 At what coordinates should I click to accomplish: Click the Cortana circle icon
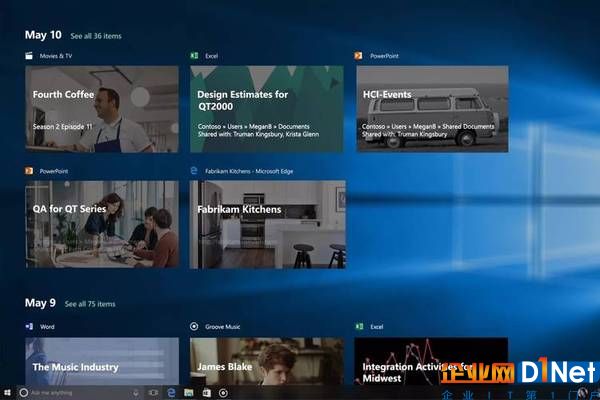[23, 393]
